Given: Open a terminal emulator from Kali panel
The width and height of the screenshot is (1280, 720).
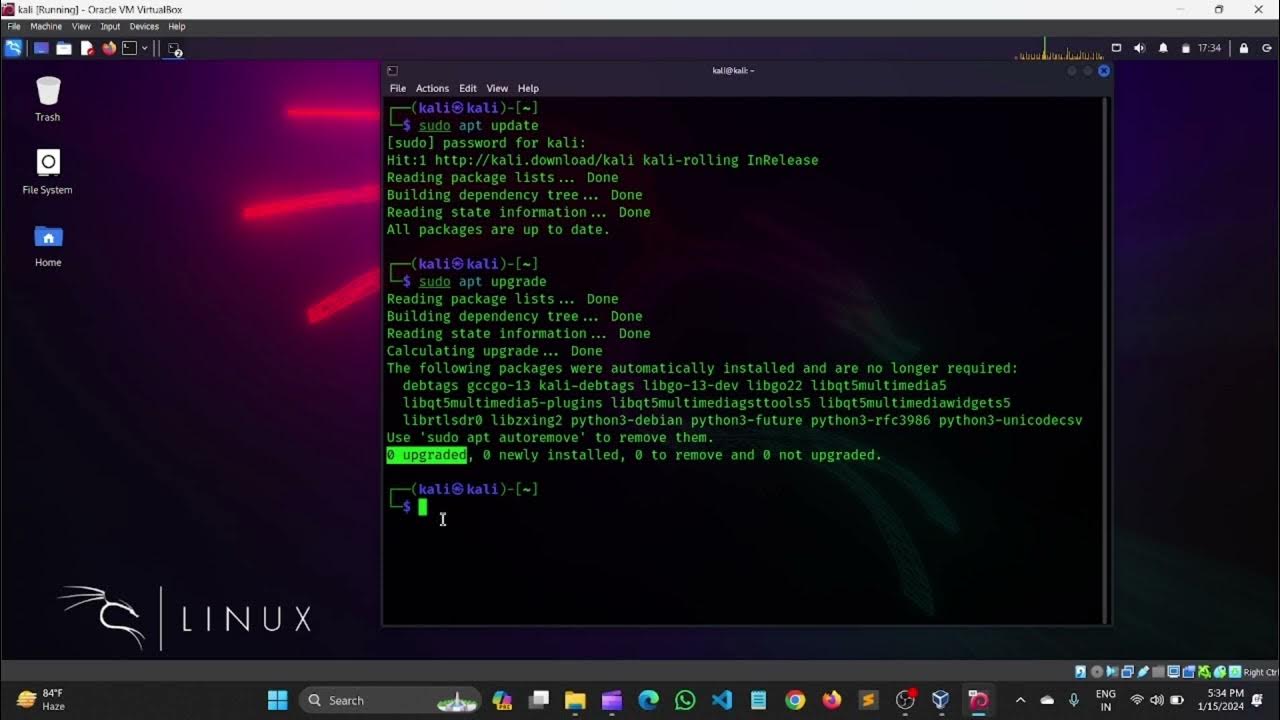Looking at the screenshot, I should (129, 48).
